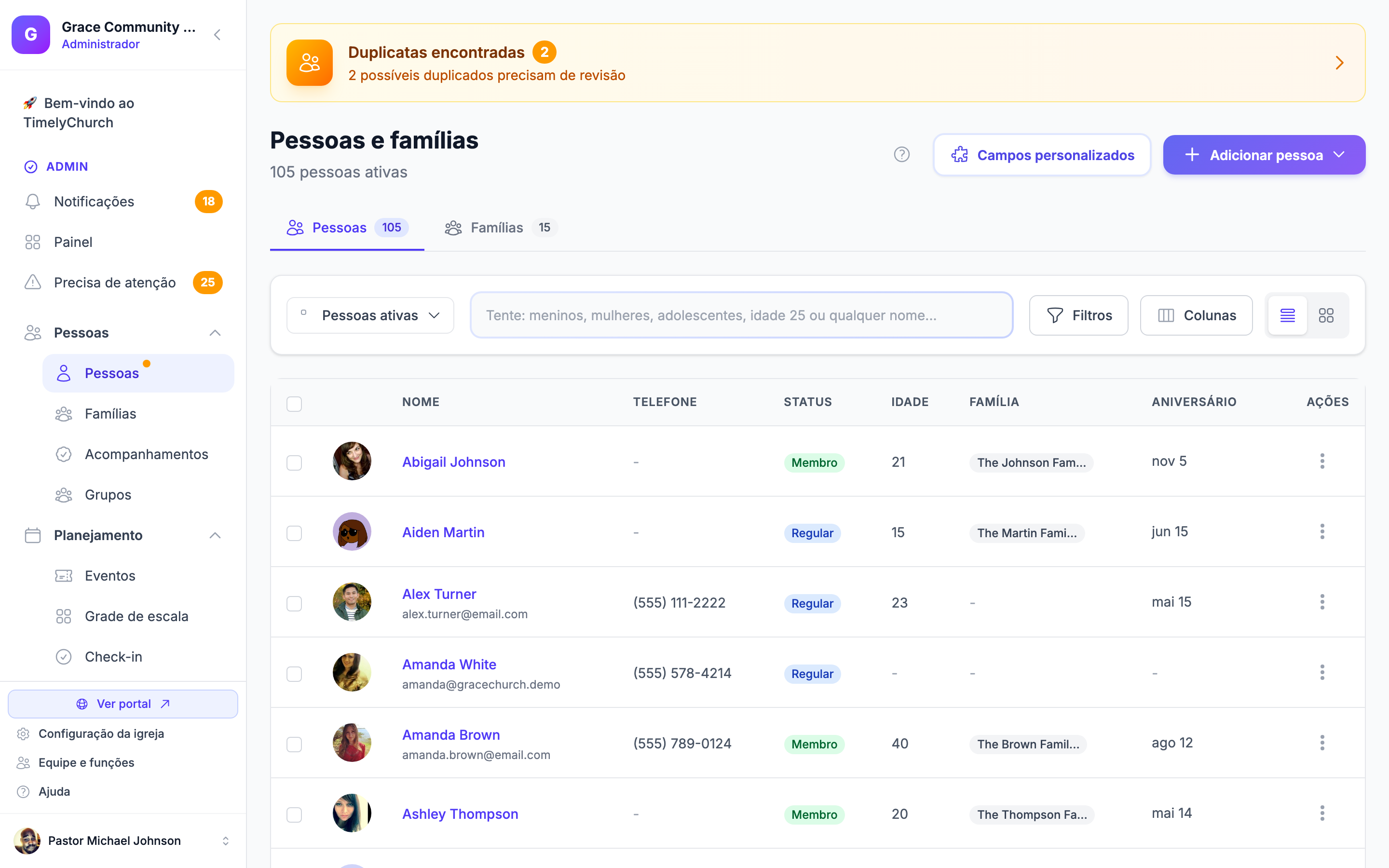Click the Configuração da igreja gear icon
This screenshot has width=1389, height=868.
(x=23, y=733)
